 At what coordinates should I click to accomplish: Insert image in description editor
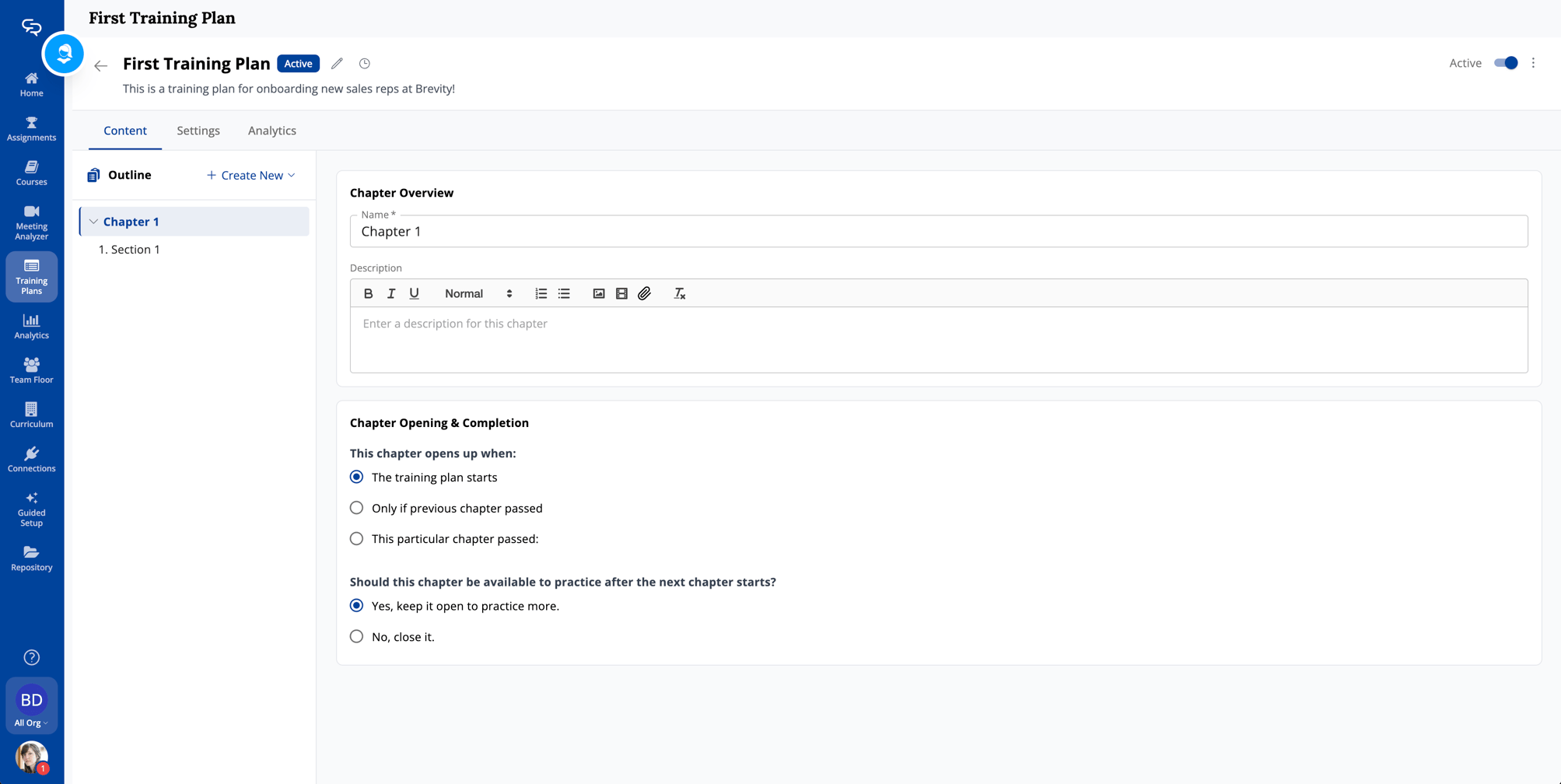click(x=599, y=293)
